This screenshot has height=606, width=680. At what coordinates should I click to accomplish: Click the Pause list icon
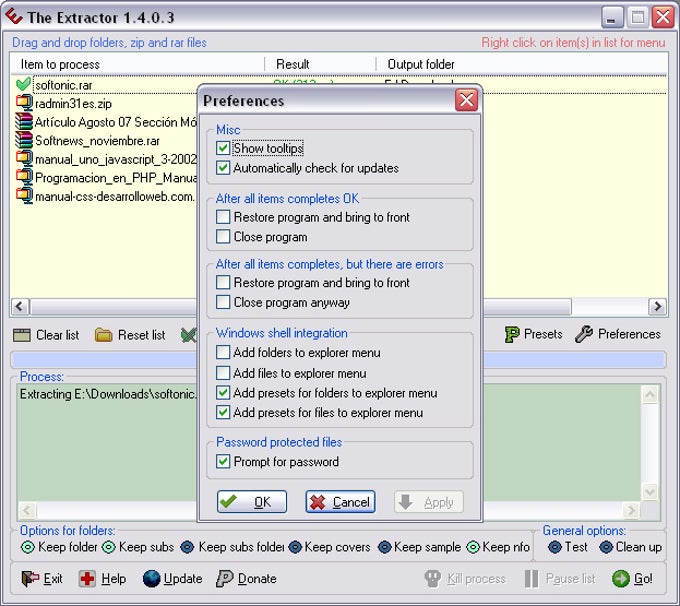[531, 579]
